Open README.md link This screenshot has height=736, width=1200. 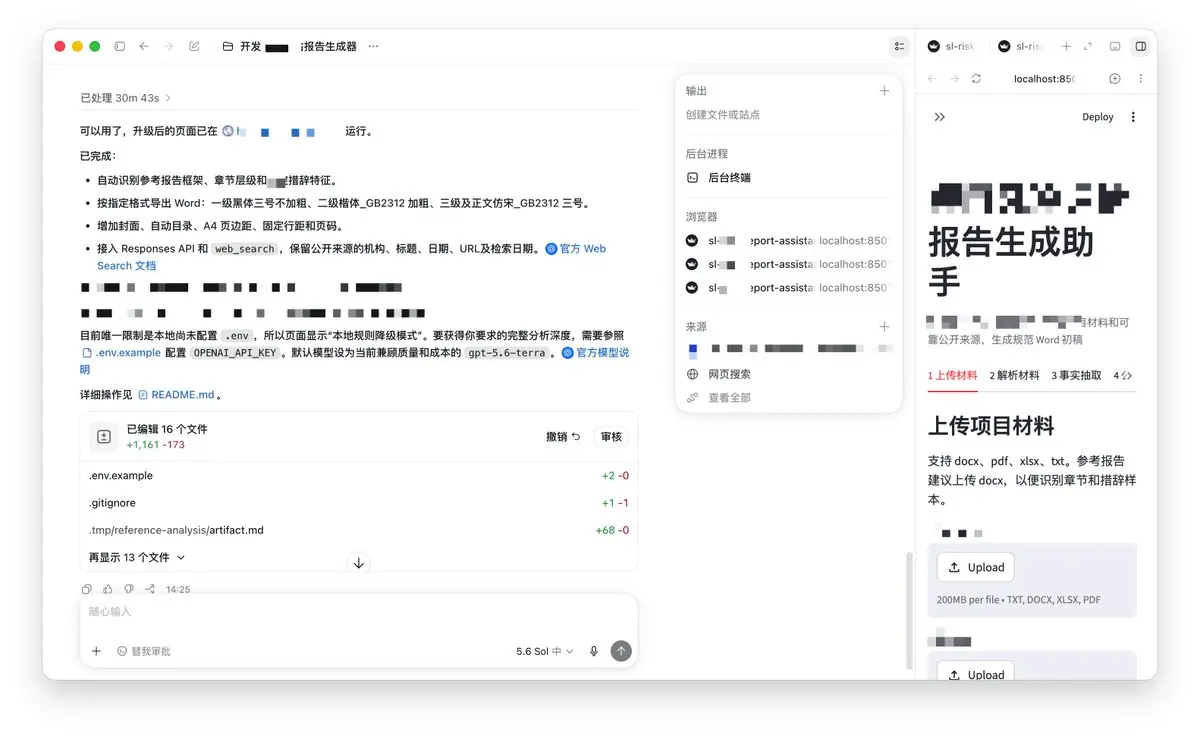pos(176,394)
